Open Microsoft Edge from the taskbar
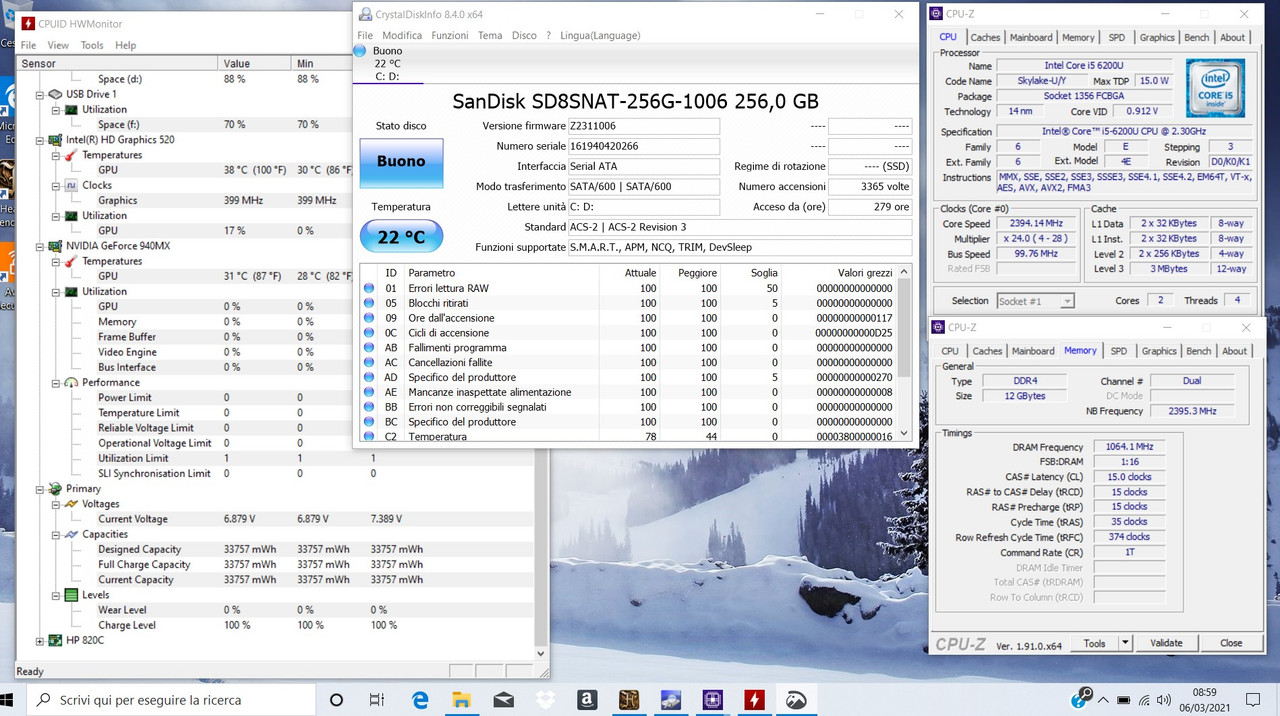The image size is (1280, 716). click(420, 699)
